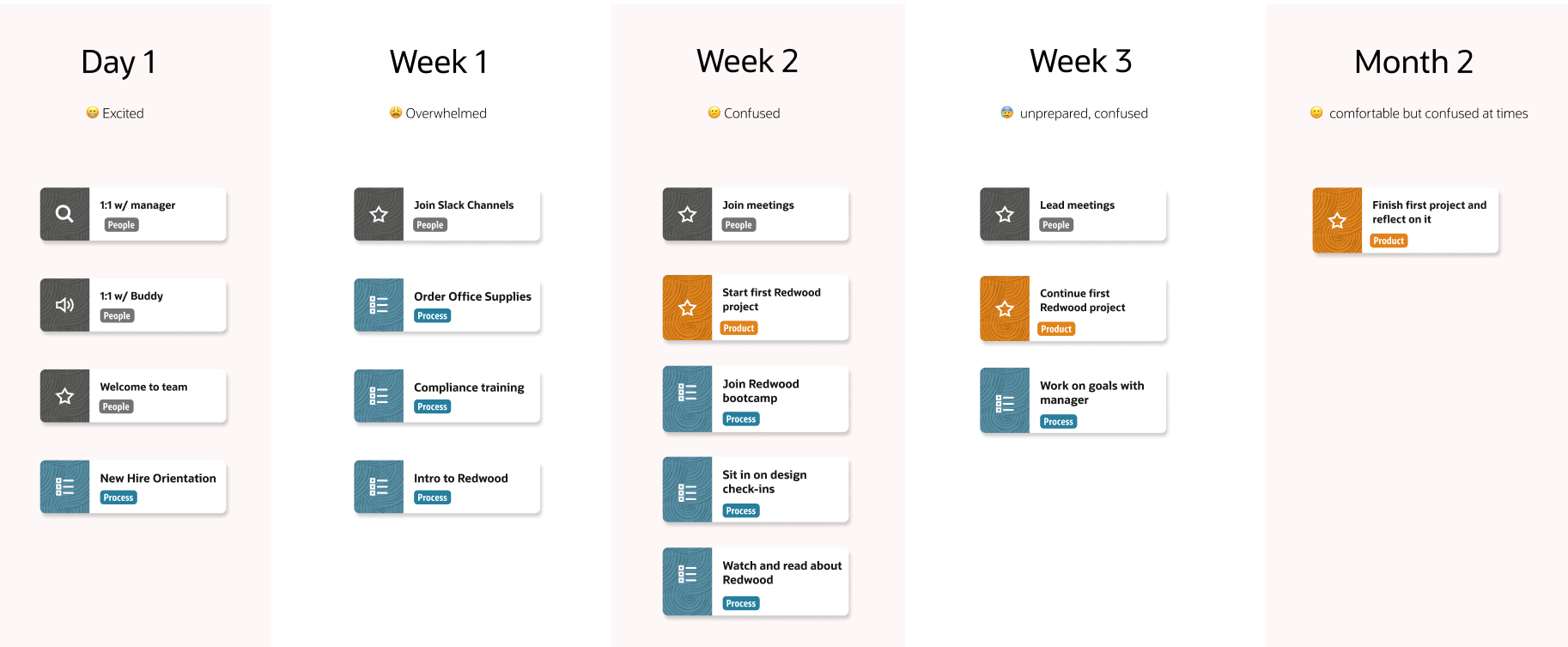Open the Week 2 column heading

[x=747, y=61]
